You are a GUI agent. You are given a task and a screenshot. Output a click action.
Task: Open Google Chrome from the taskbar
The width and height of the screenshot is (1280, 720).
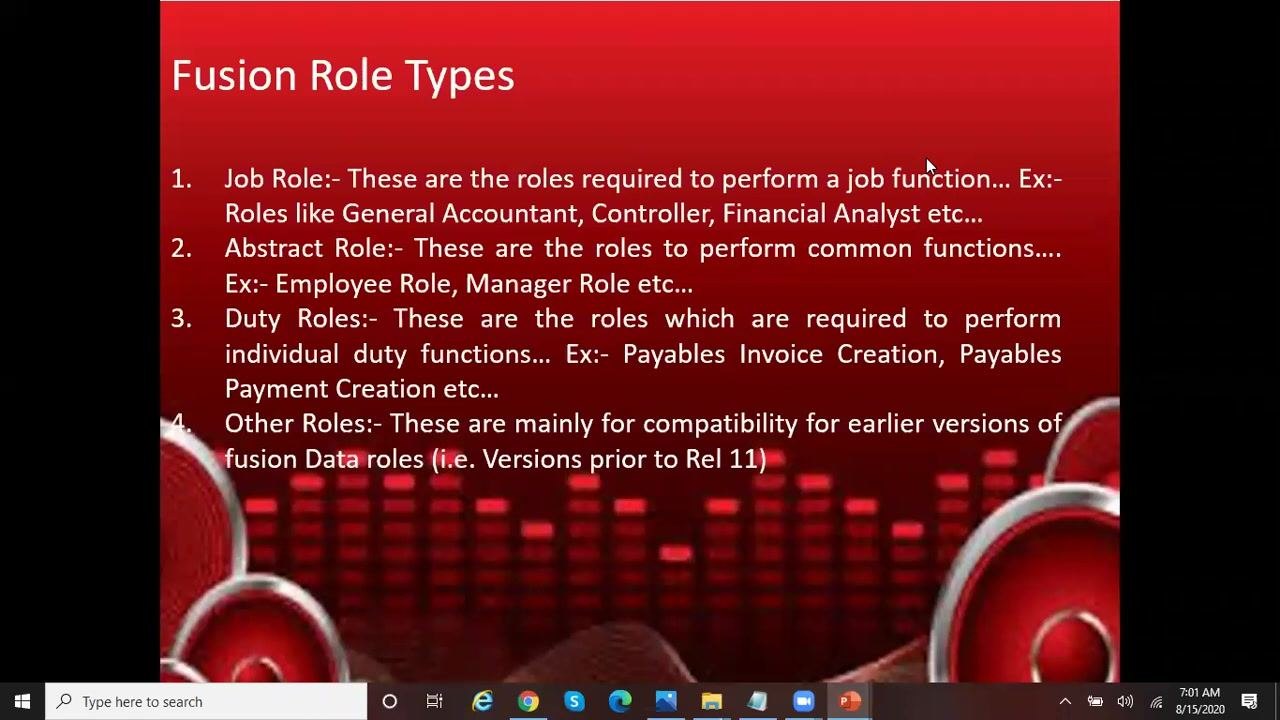(x=528, y=702)
